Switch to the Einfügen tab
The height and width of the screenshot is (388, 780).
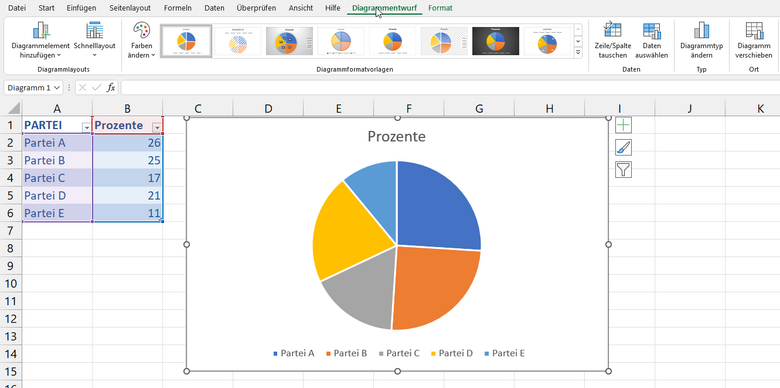(82, 8)
